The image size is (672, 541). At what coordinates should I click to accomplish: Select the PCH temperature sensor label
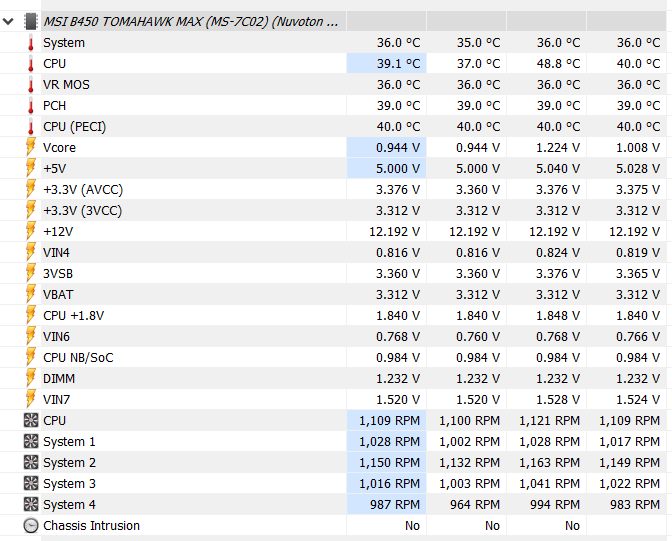tap(54, 105)
